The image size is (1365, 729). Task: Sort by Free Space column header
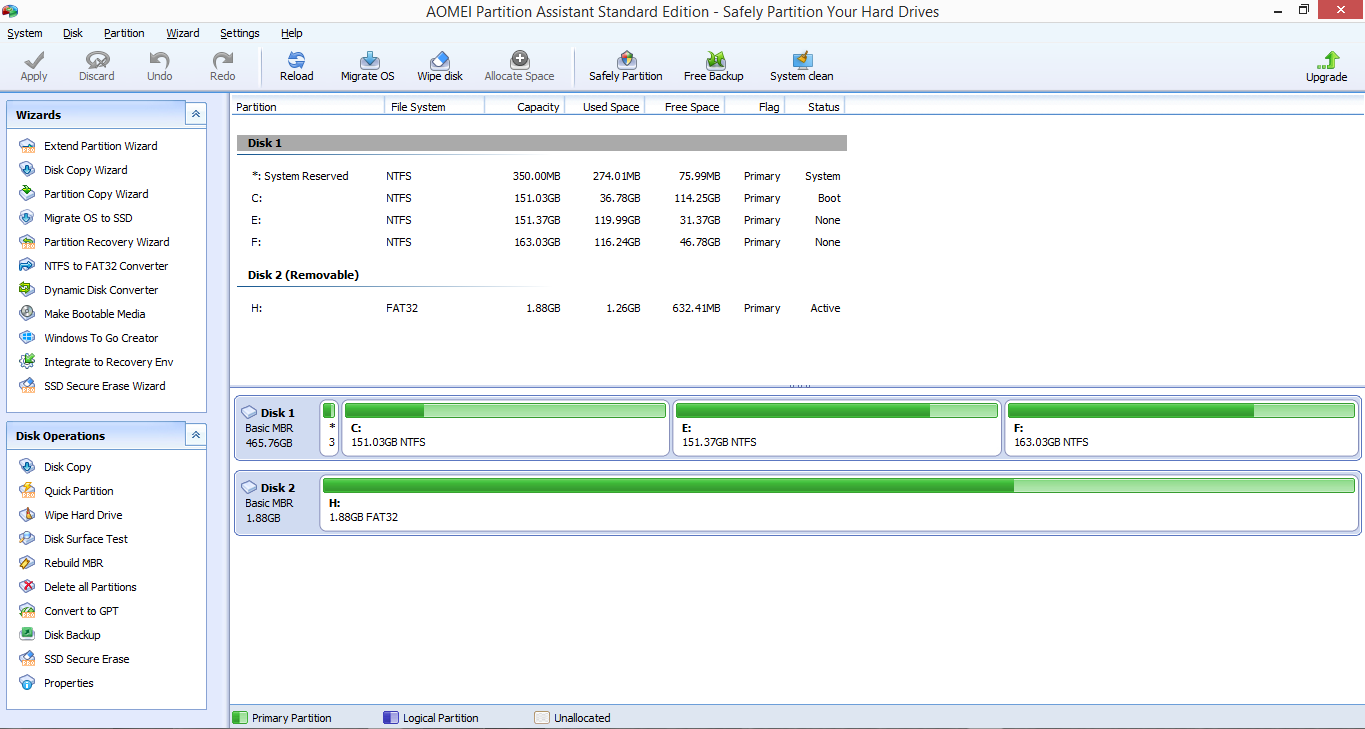point(685,106)
